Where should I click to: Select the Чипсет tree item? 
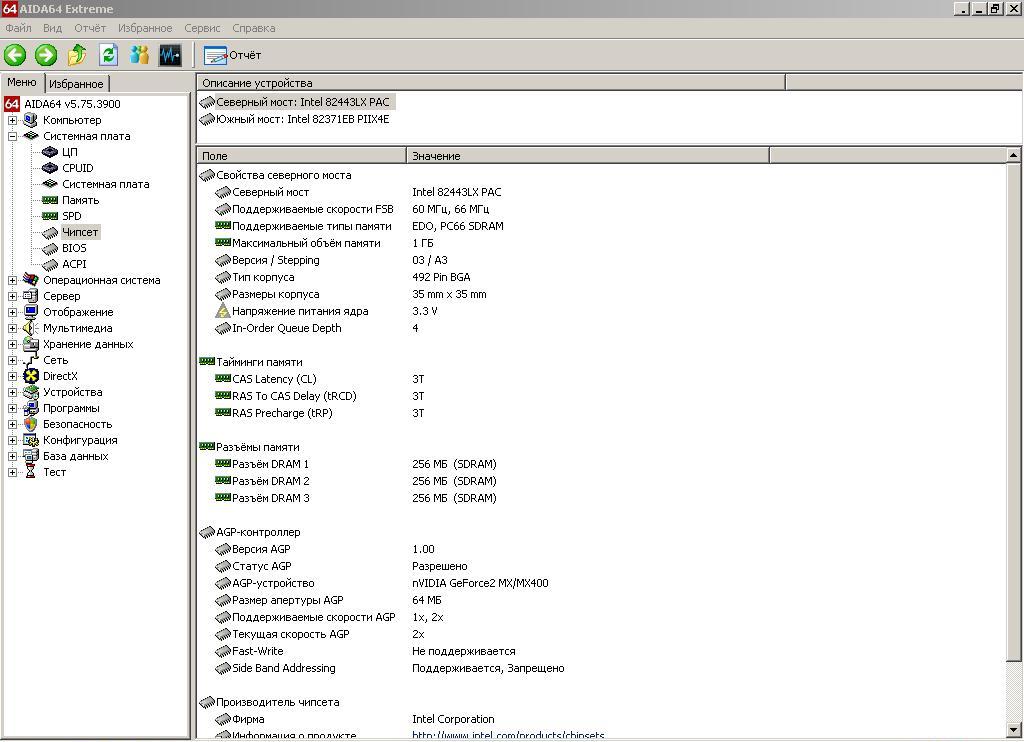80,232
